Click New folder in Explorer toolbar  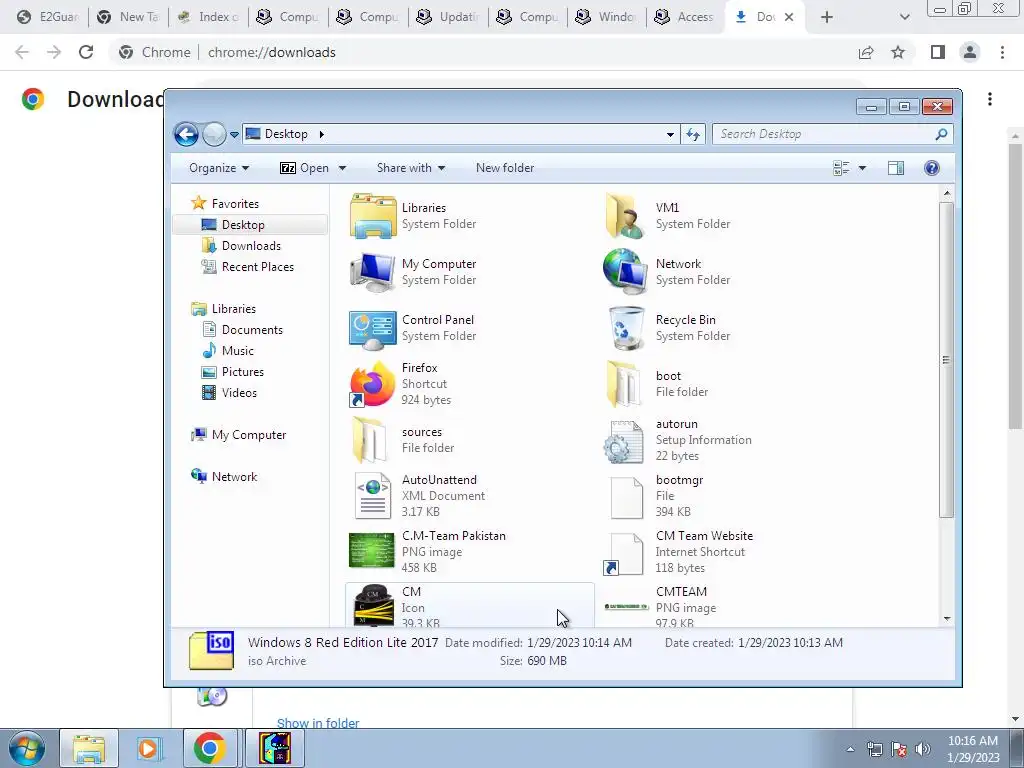(x=505, y=168)
